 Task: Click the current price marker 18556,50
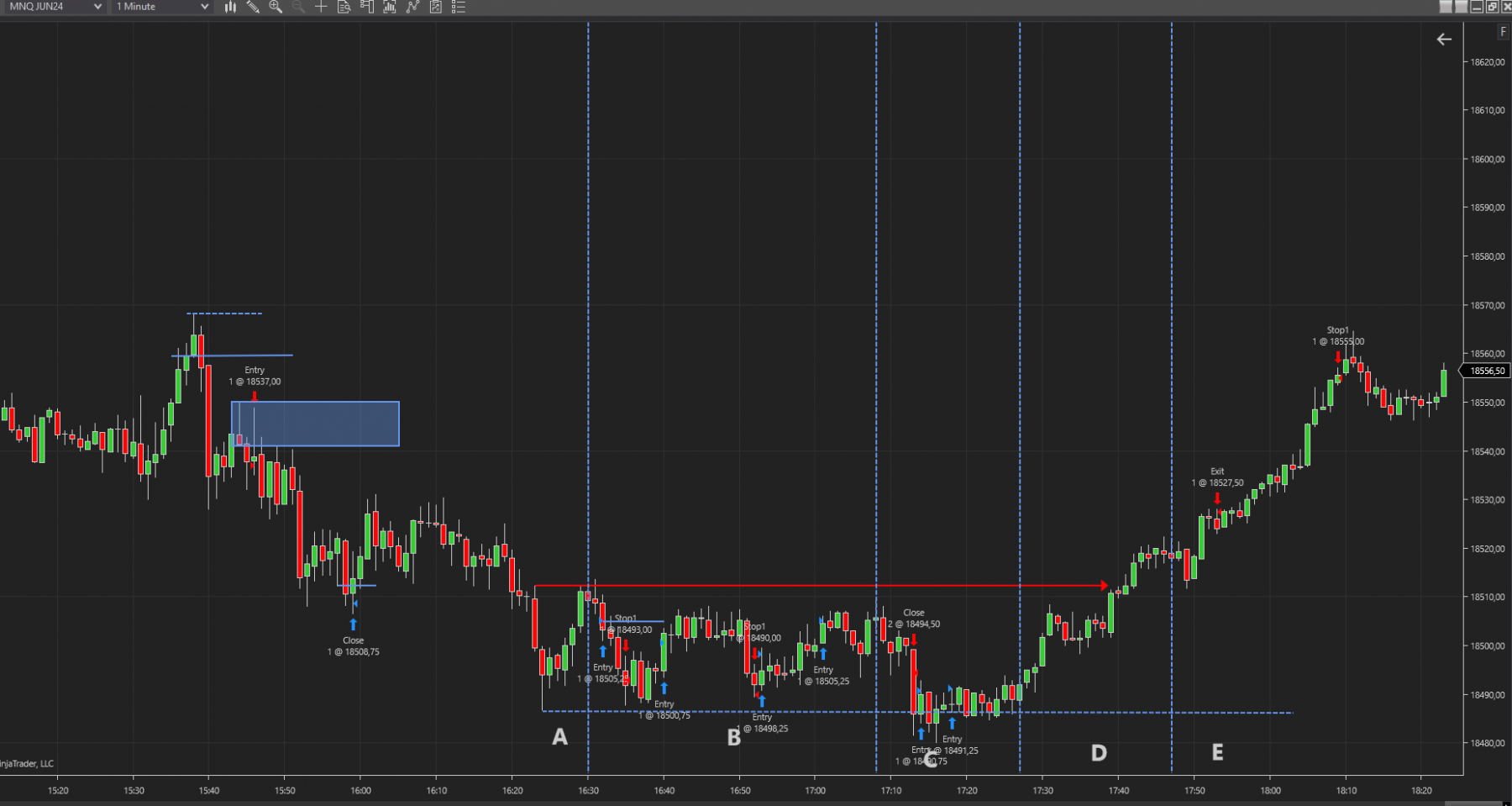(x=1484, y=371)
